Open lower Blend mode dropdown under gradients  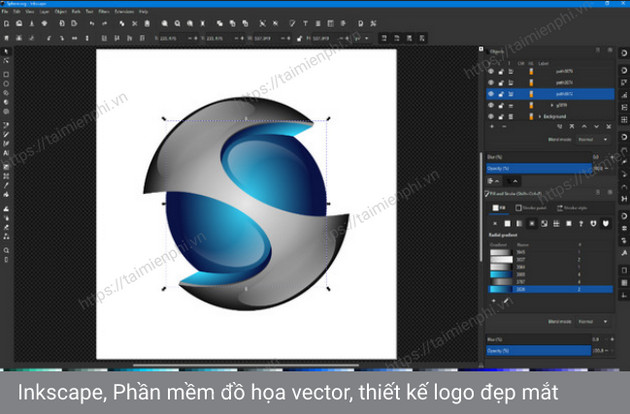coord(593,322)
